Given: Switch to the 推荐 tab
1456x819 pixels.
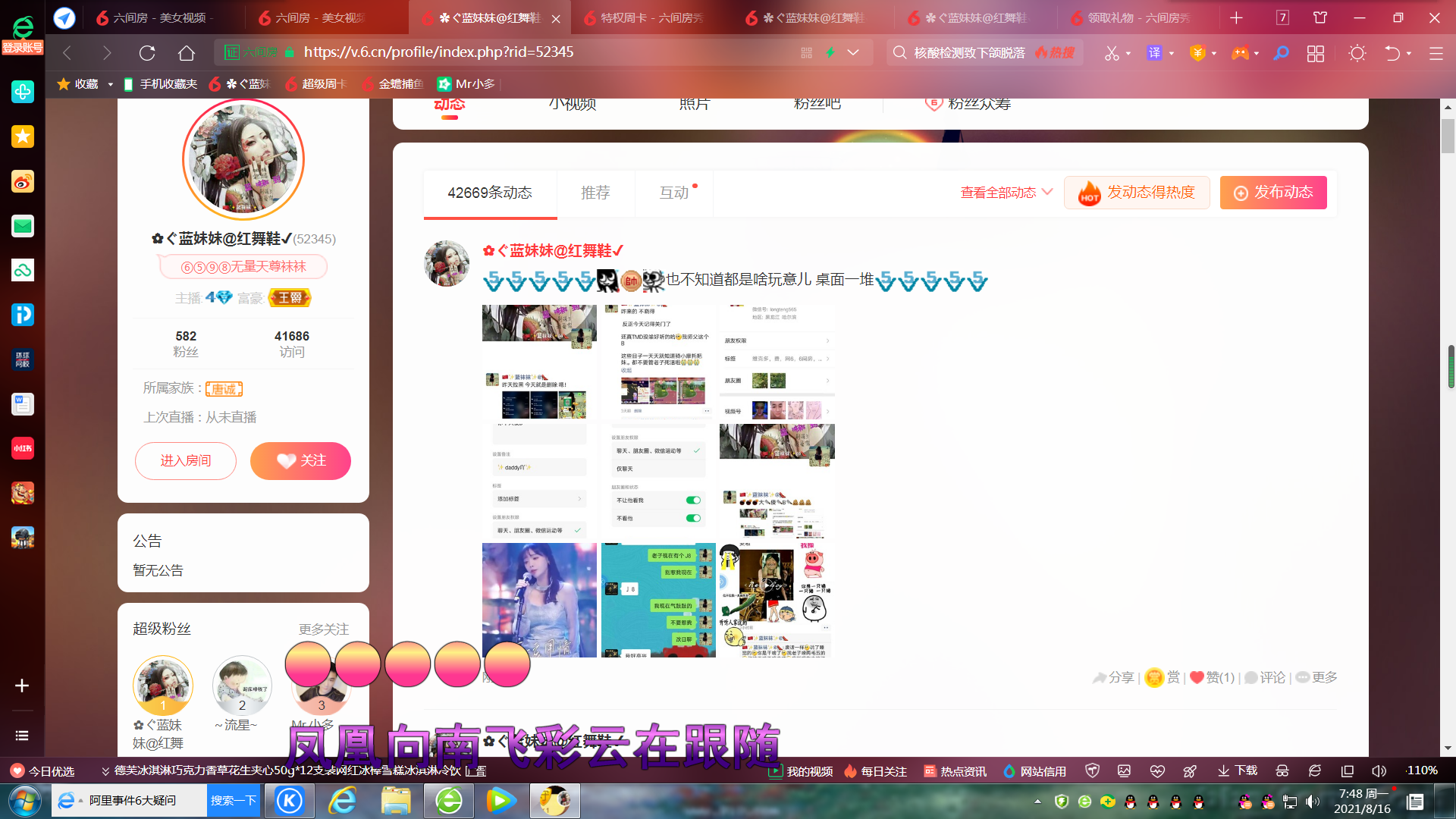Looking at the screenshot, I should [595, 193].
